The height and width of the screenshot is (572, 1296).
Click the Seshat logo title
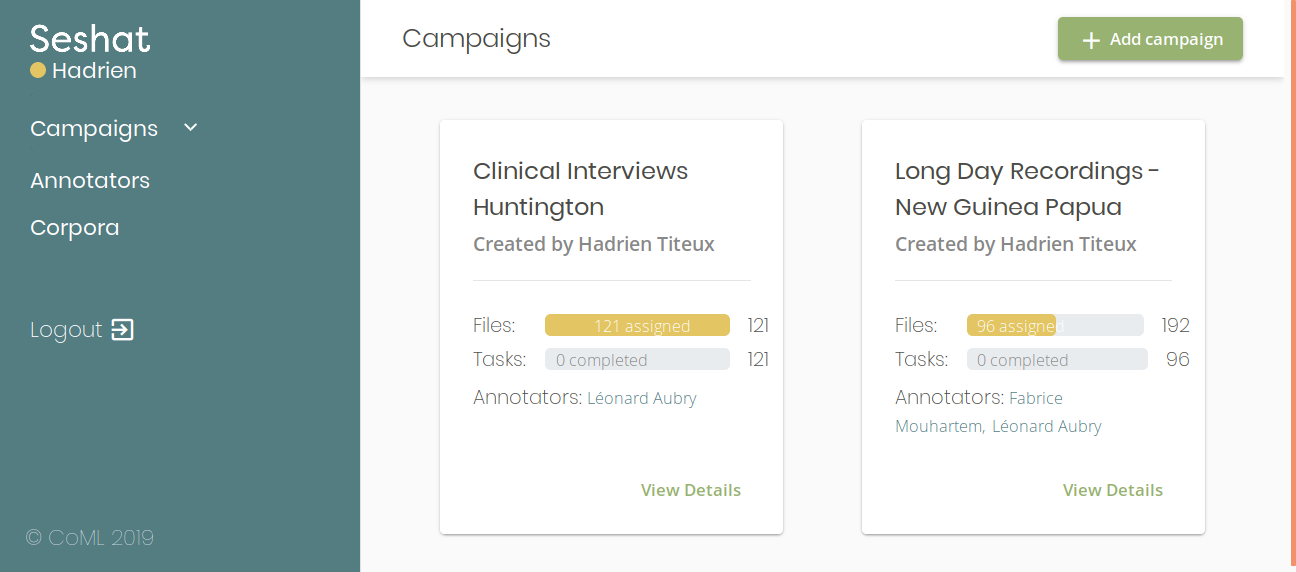[x=90, y=39]
